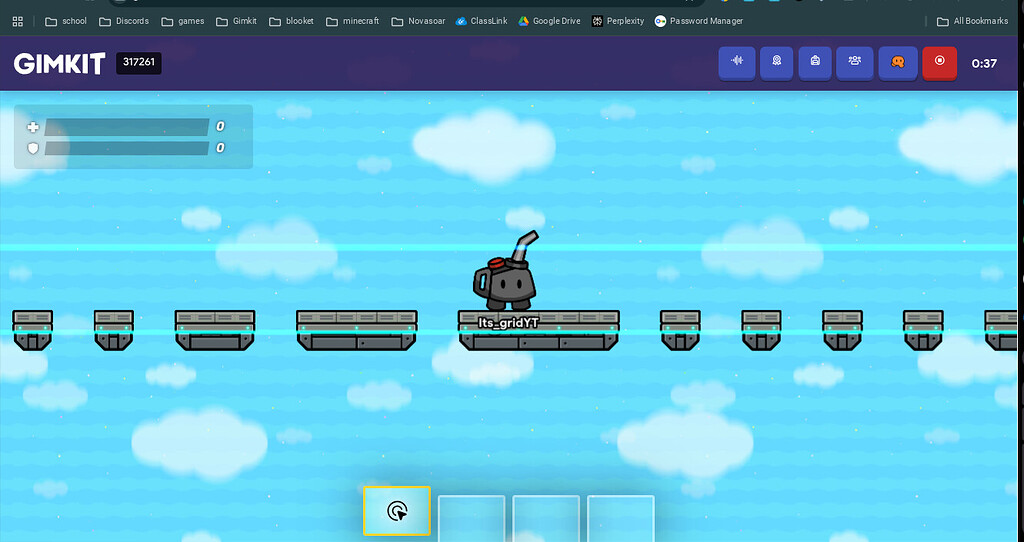
Task: Open the ClassLink bookmark
Action: tap(488, 21)
